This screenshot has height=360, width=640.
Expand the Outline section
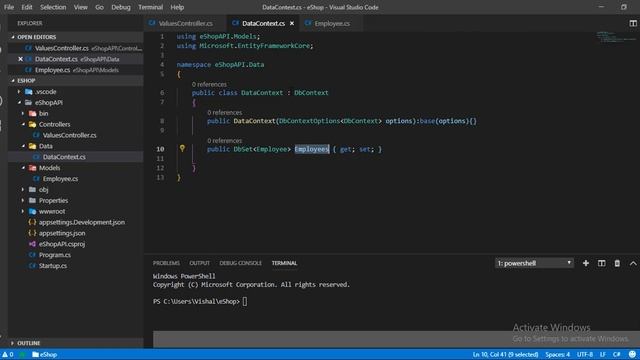12,343
